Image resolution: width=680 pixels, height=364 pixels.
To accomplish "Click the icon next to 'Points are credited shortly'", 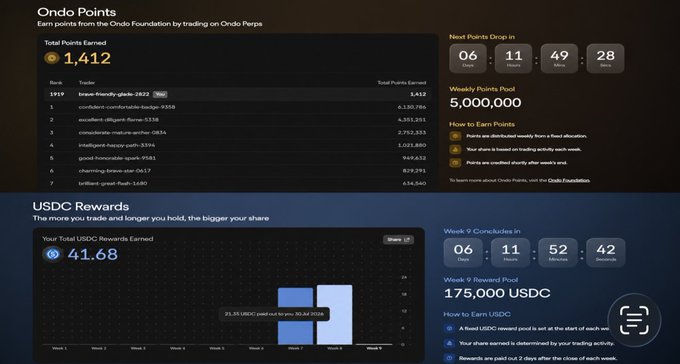I will pos(455,163).
